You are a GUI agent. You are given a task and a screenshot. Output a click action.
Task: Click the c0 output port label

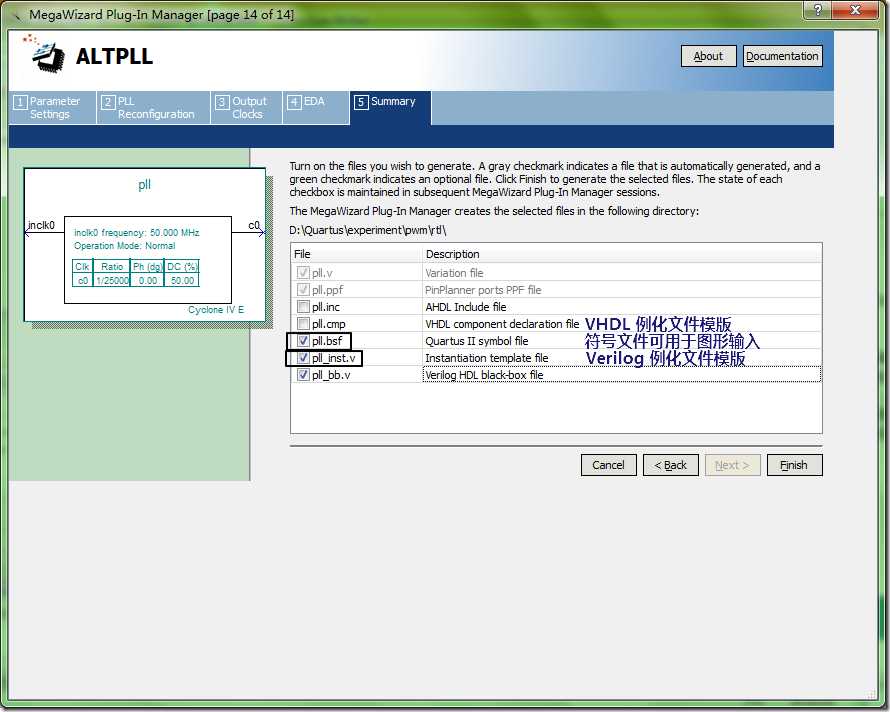(254, 225)
